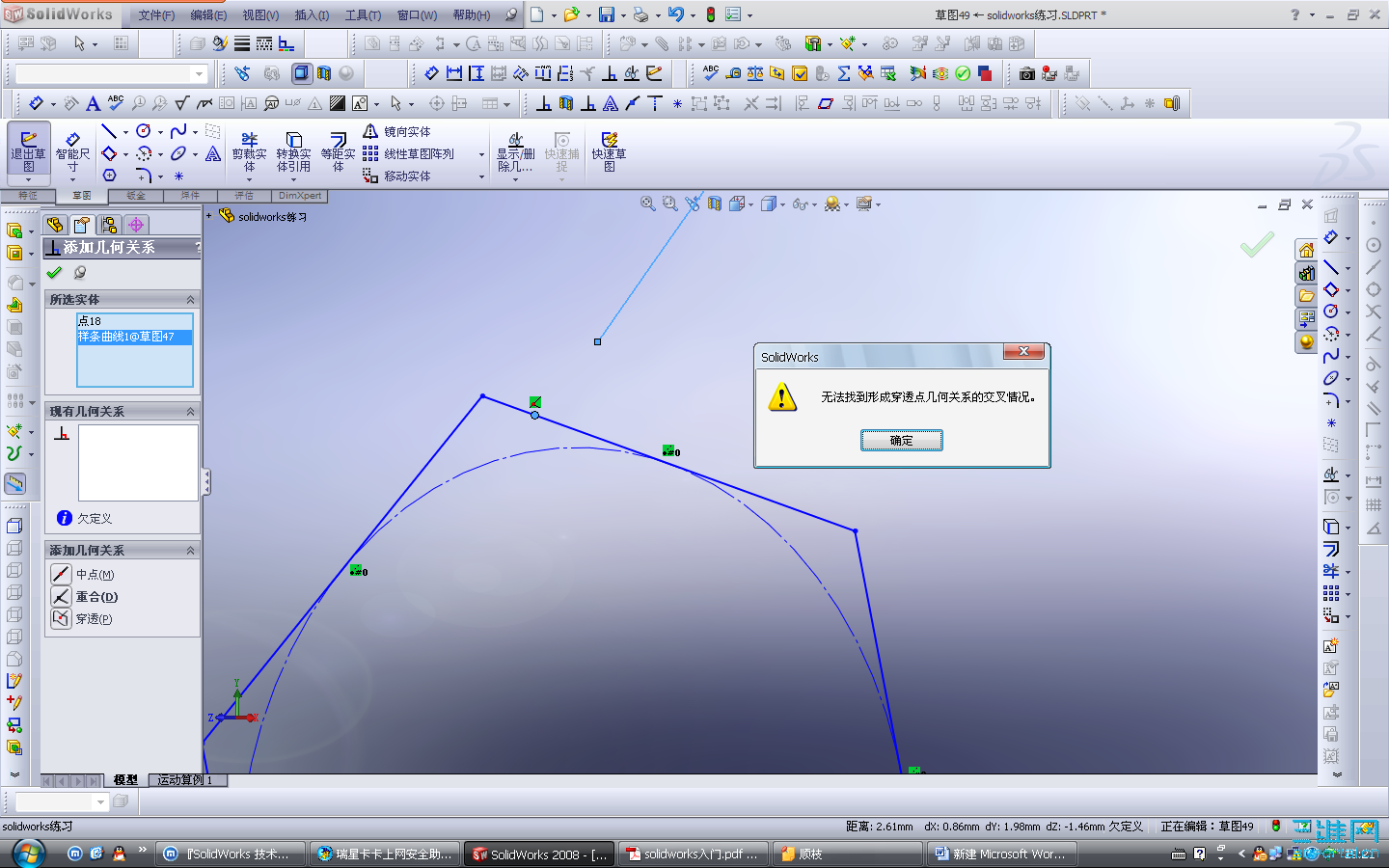Confirm with the green checkmark in PropertyManager
This screenshot has width=1389, height=868.
54,273
